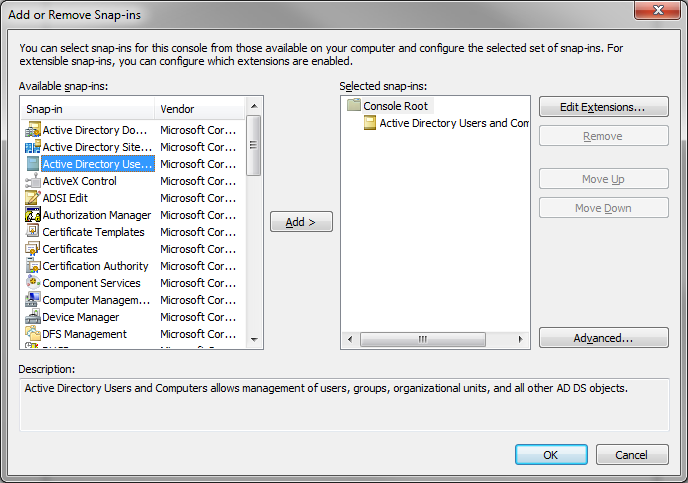This screenshot has height=483, width=688.
Task: Click the ActiveX Control icon
Action: (x=33, y=181)
